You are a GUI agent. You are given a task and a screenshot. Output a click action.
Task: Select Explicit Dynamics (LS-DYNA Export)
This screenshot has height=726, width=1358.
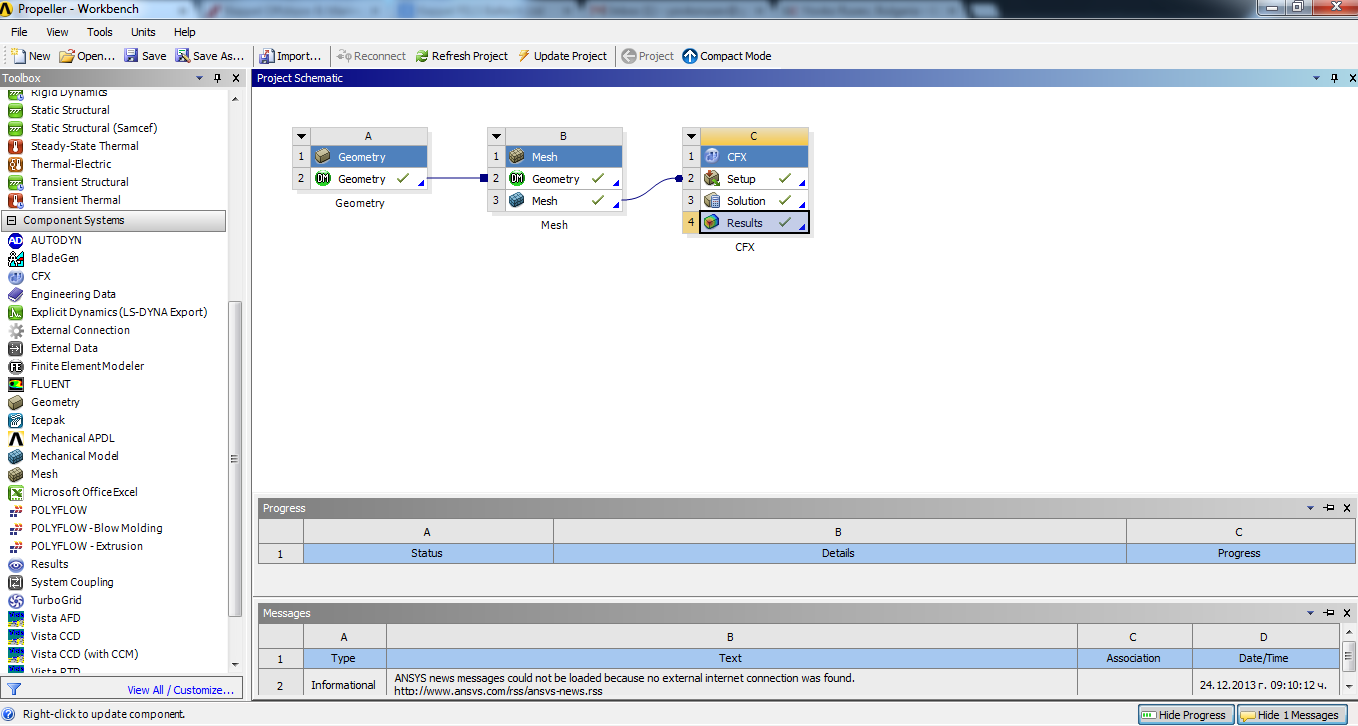click(119, 312)
